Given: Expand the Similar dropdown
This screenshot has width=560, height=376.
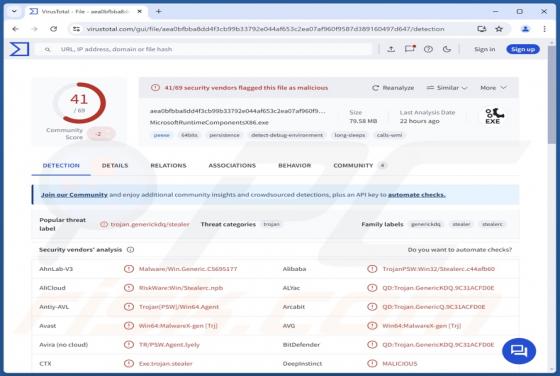Looking at the screenshot, I should point(447,87).
